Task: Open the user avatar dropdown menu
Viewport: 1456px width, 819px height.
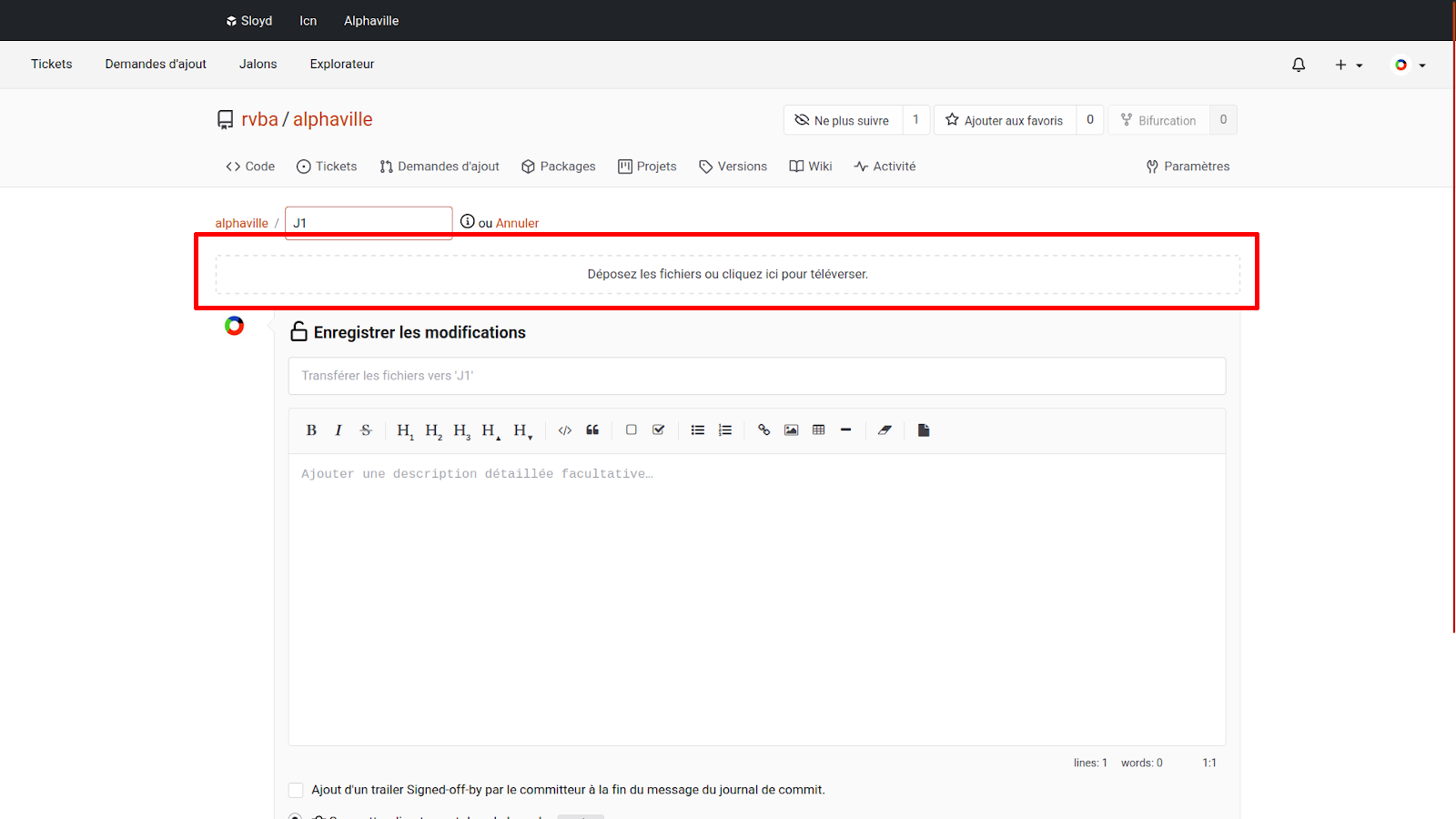Action: pyautogui.click(x=1410, y=65)
